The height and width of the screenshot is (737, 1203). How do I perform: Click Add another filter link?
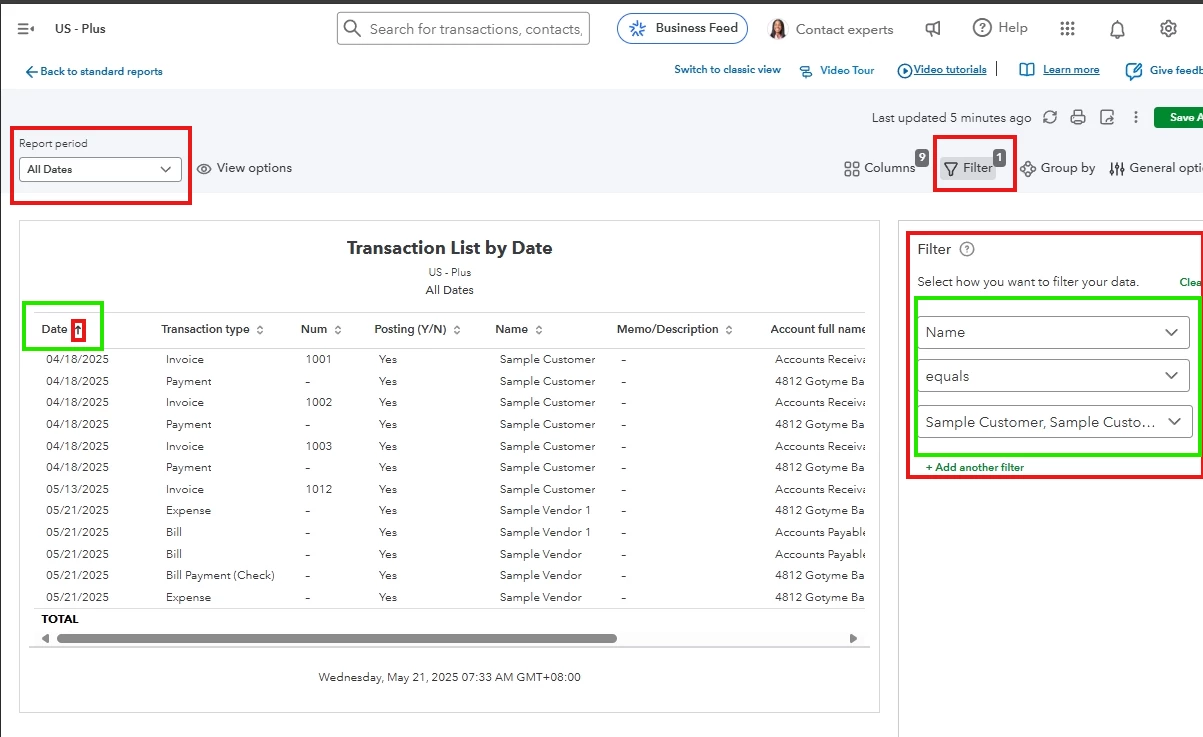tap(975, 467)
